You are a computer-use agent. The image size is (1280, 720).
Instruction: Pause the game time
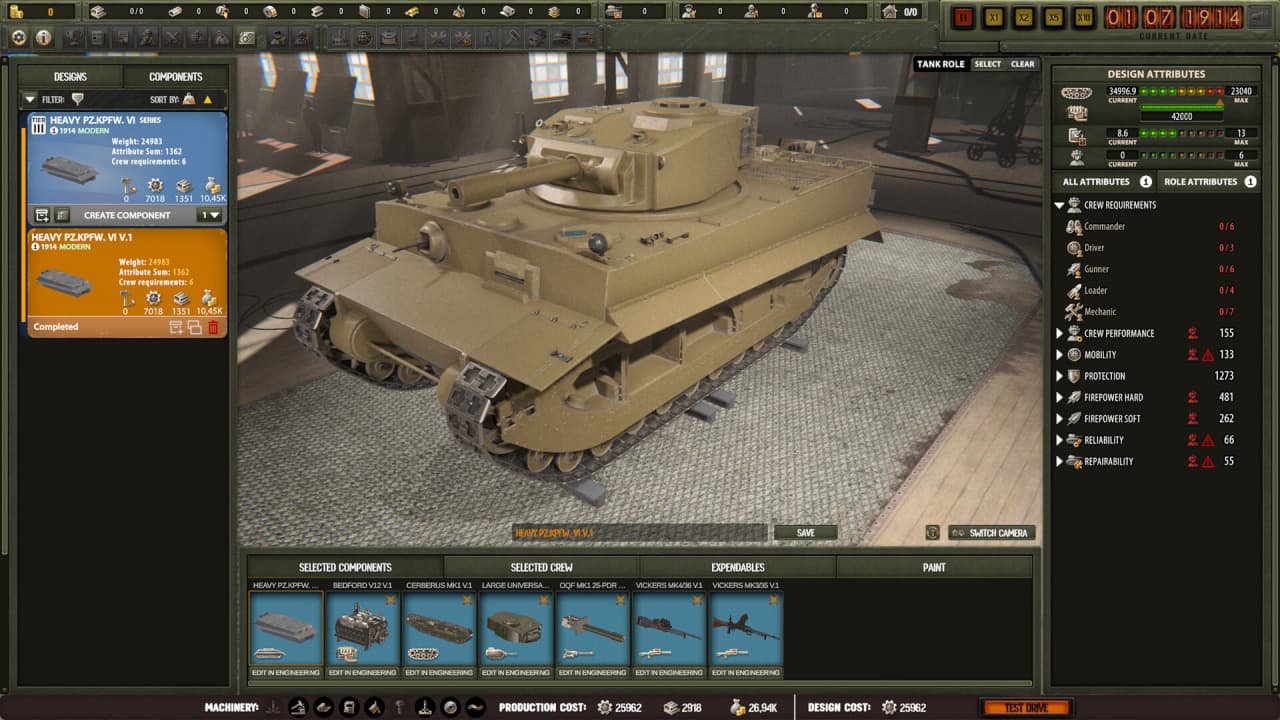pyautogui.click(x=963, y=17)
